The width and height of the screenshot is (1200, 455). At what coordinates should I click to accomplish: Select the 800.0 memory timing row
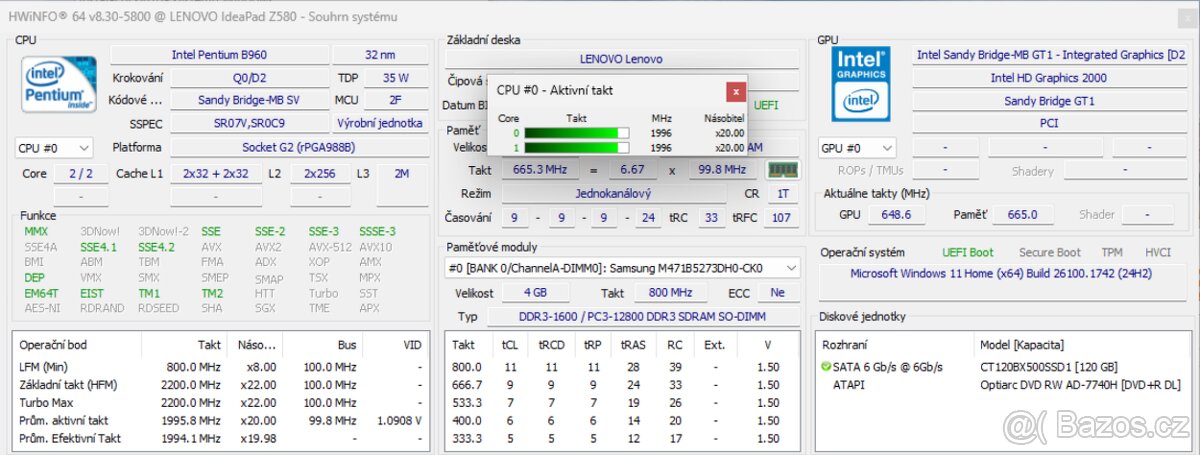pos(622,368)
